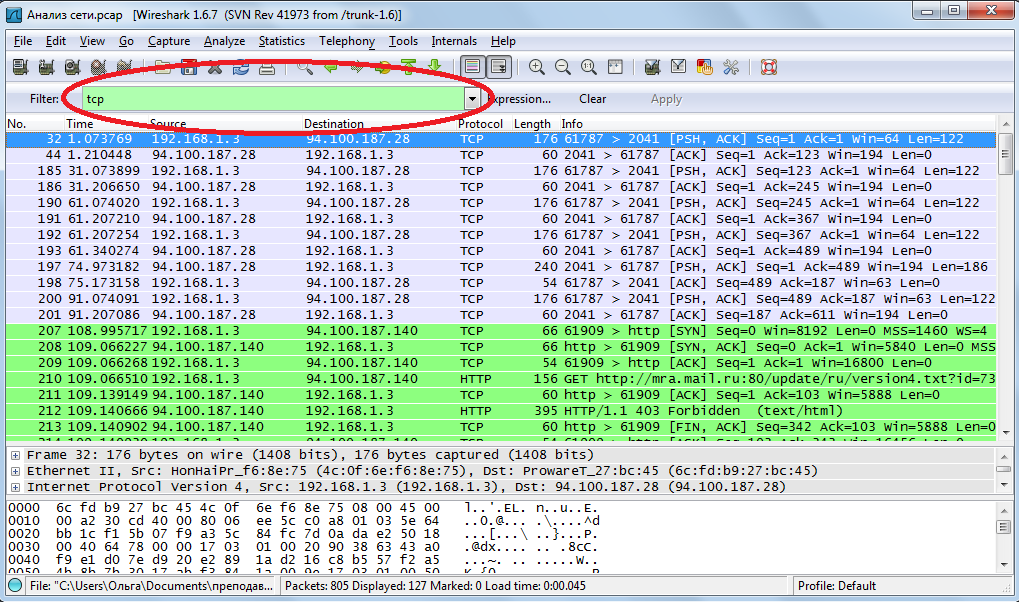This screenshot has width=1019, height=602.
Task: Open preferences wrench icon
Action: tap(731, 67)
